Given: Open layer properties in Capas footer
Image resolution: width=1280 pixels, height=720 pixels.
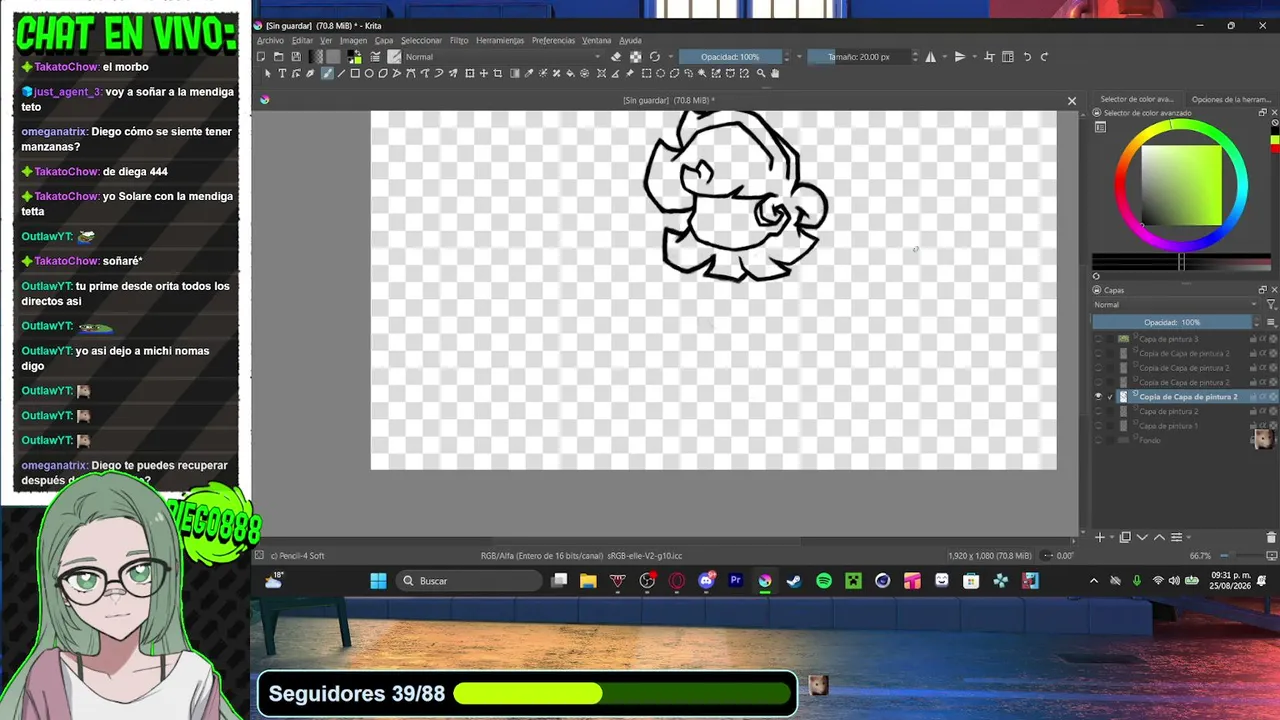Looking at the screenshot, I should click(1177, 537).
